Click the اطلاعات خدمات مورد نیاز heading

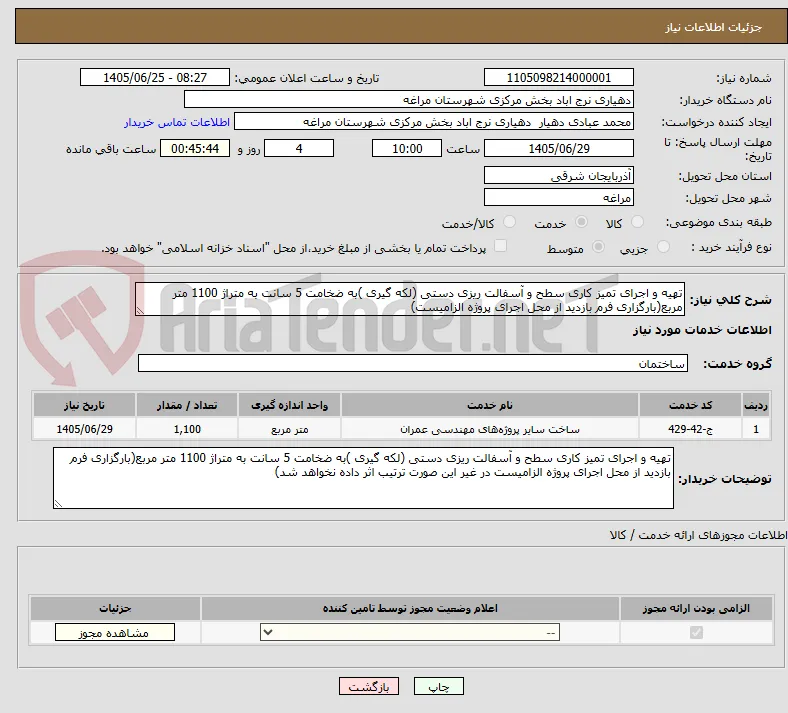pos(702,330)
